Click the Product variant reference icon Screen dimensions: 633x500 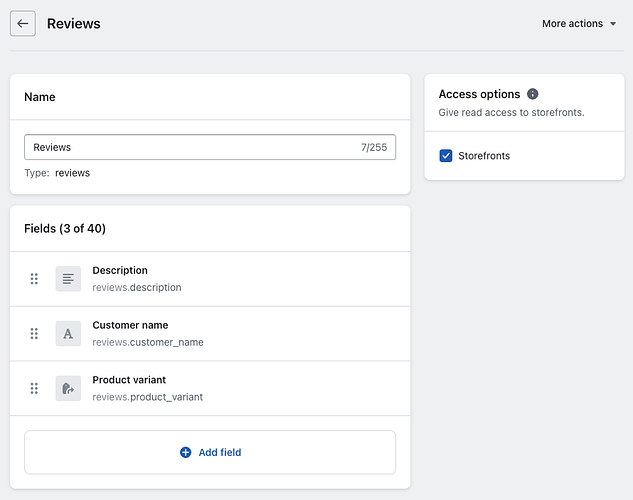tap(68, 388)
